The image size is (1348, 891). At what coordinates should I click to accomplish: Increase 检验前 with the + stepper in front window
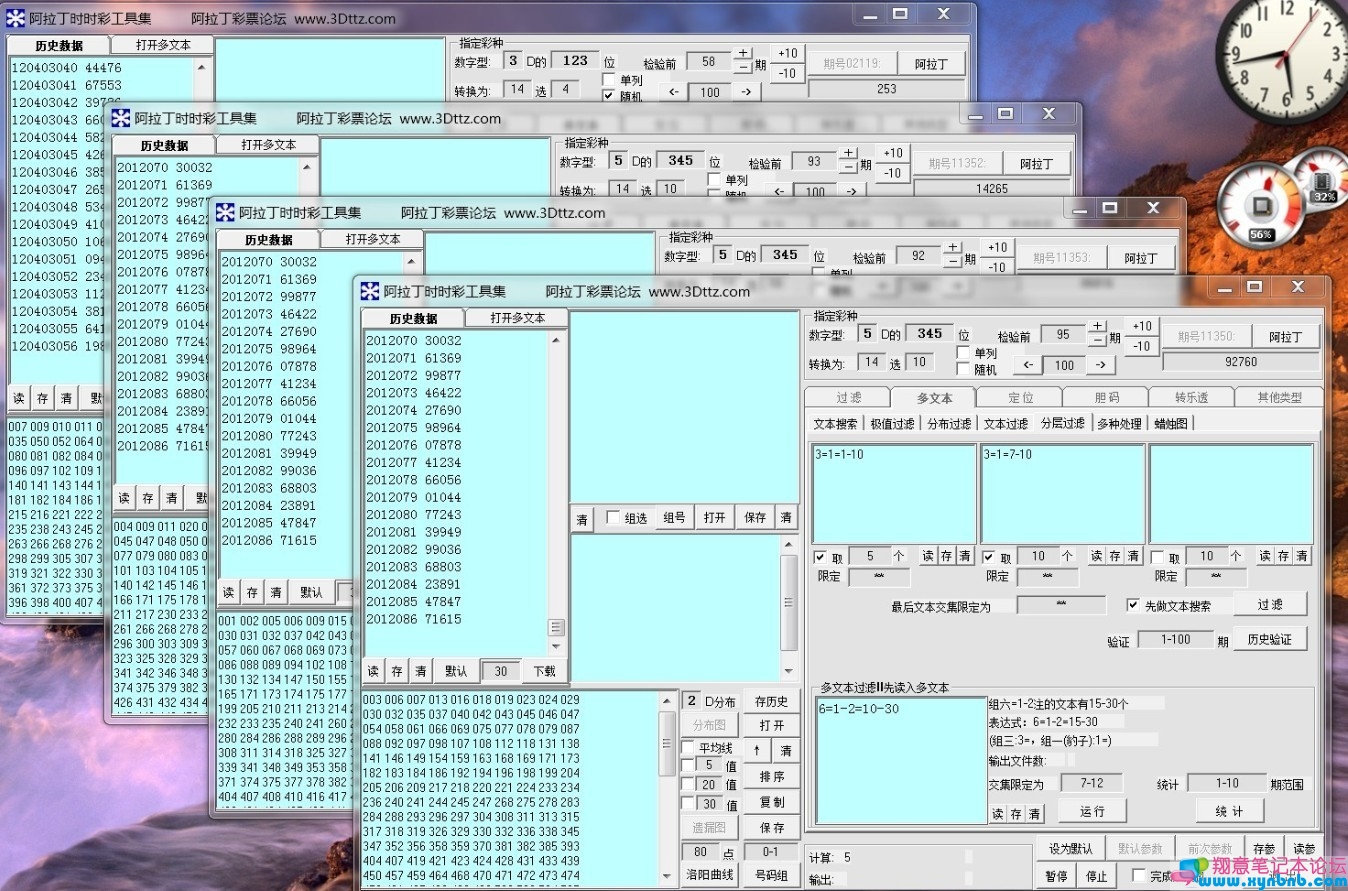(1097, 326)
